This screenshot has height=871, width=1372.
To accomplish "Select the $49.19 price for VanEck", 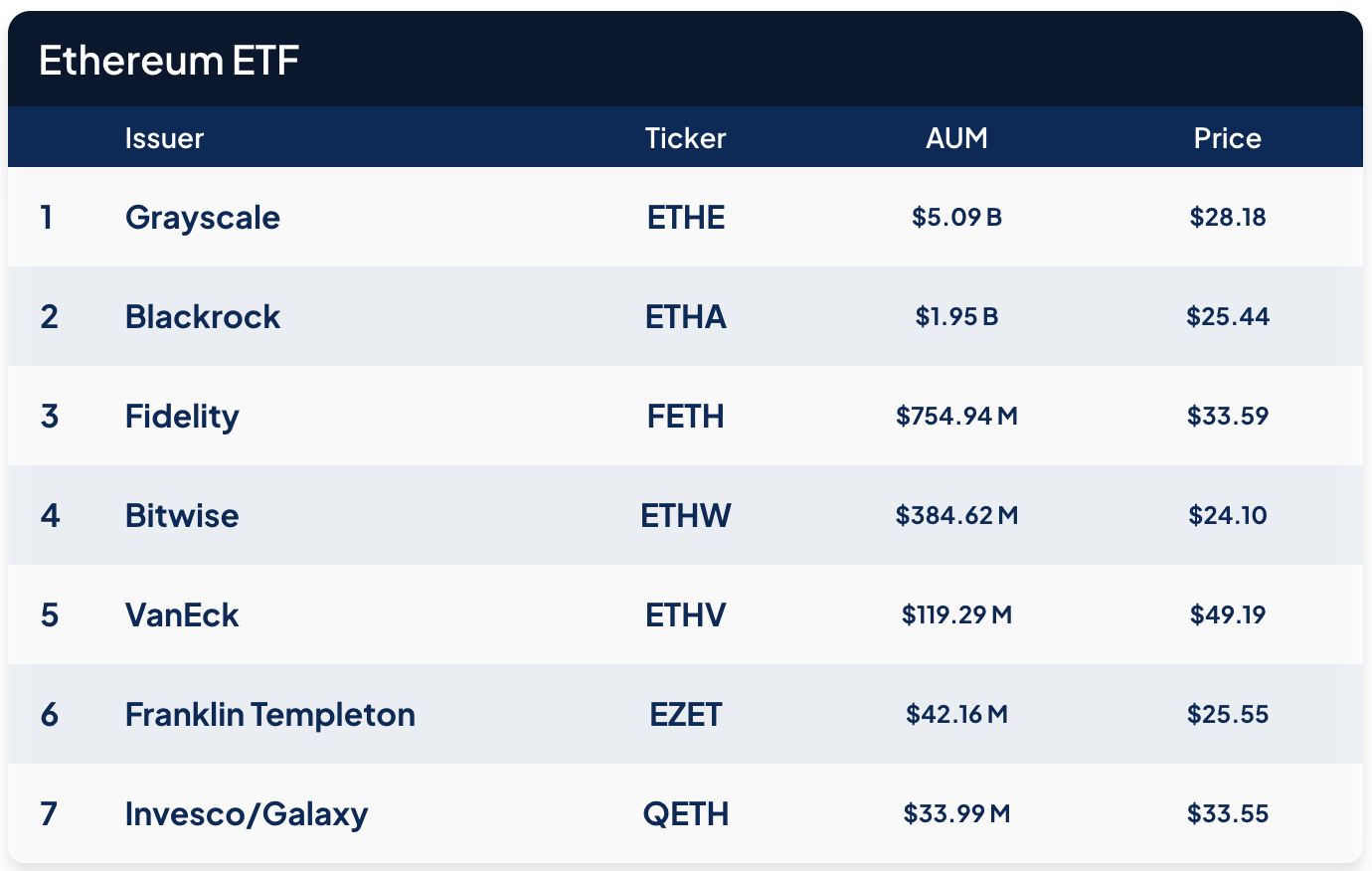I will (1228, 615).
